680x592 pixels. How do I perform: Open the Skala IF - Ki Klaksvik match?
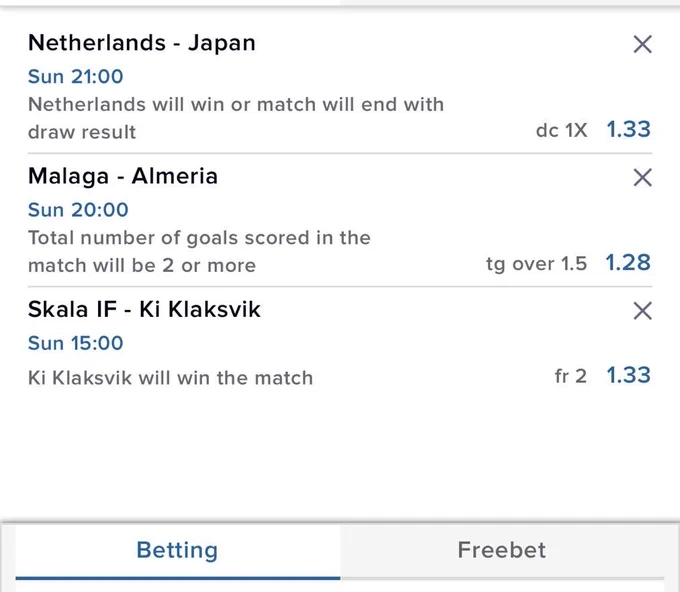coord(144,310)
